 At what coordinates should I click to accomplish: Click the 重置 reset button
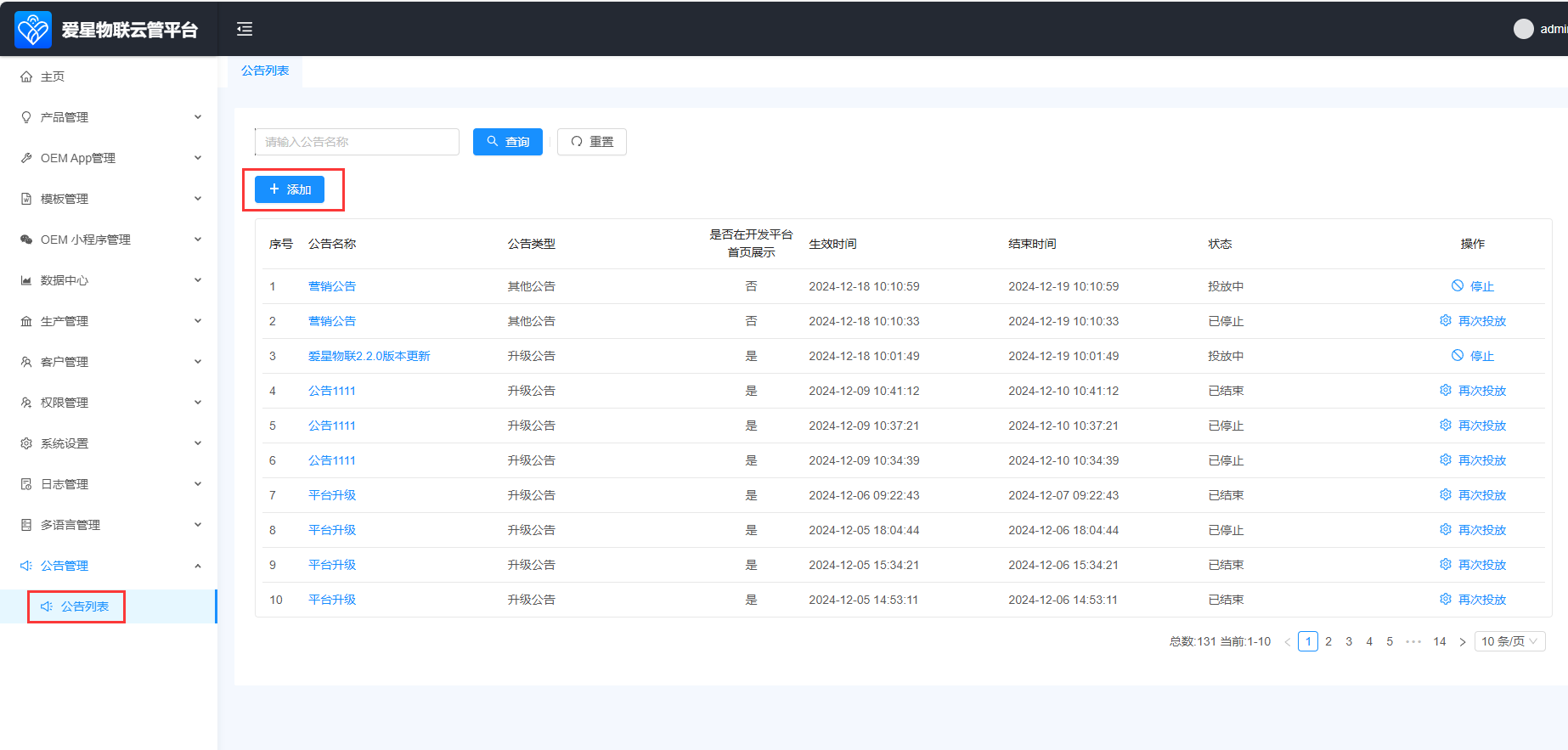tap(592, 142)
